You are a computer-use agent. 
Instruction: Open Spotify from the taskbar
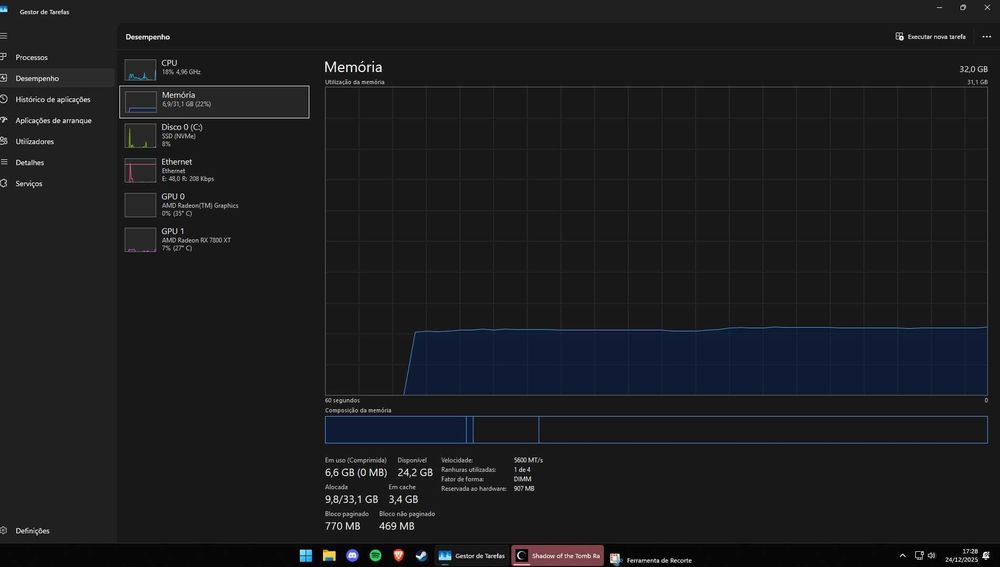click(x=375, y=556)
